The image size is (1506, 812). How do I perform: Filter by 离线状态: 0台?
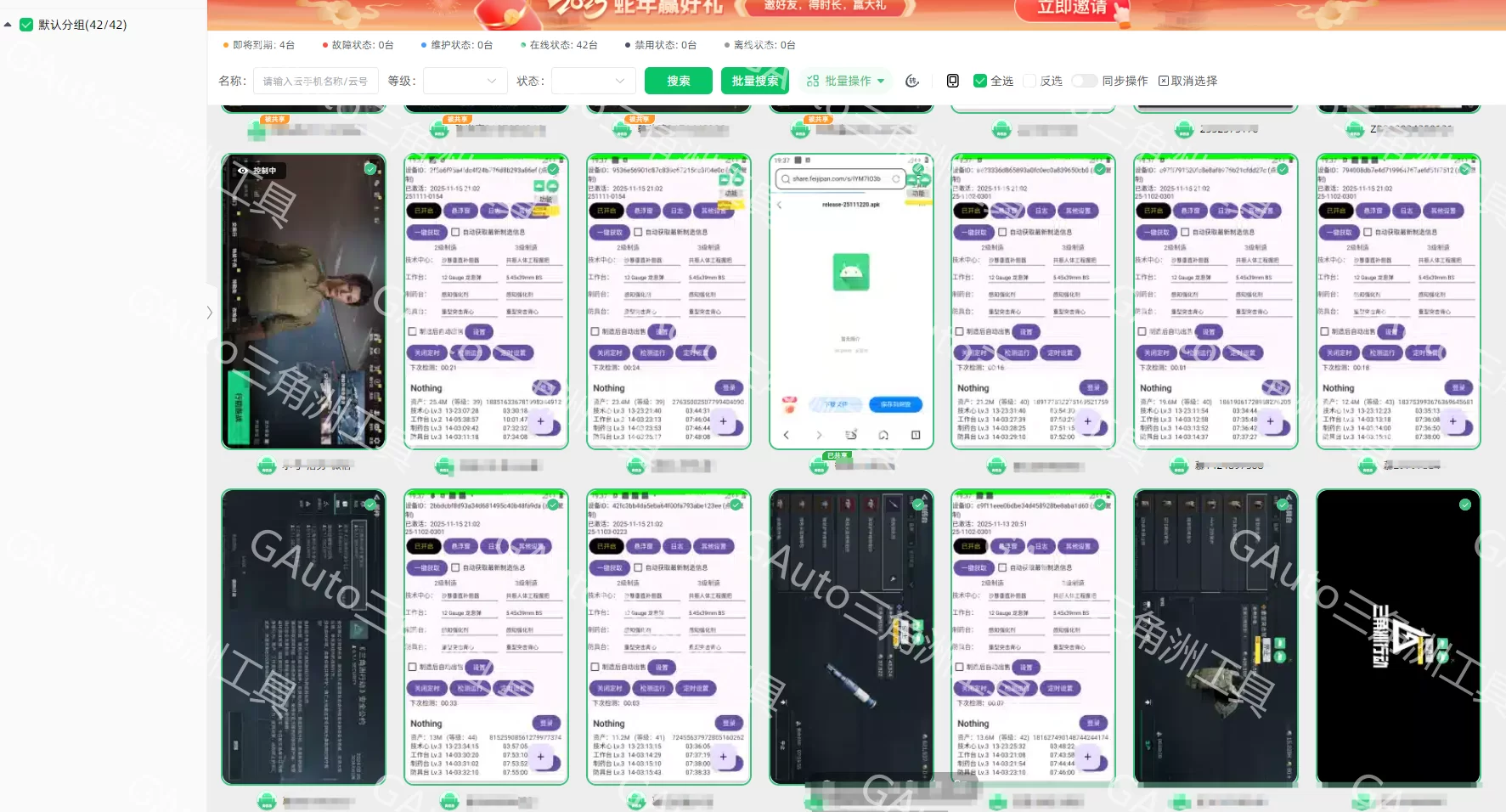tap(760, 45)
